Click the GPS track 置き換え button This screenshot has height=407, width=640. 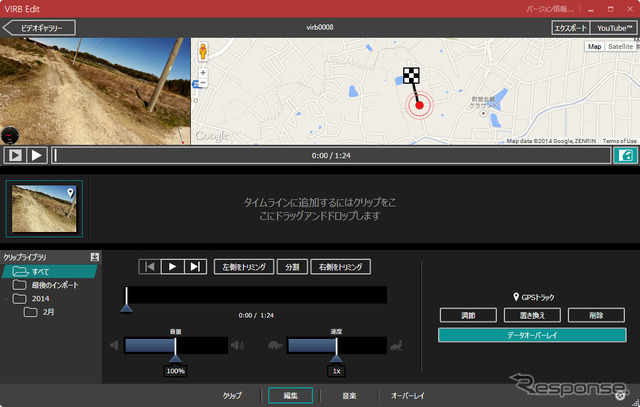[x=532, y=315]
